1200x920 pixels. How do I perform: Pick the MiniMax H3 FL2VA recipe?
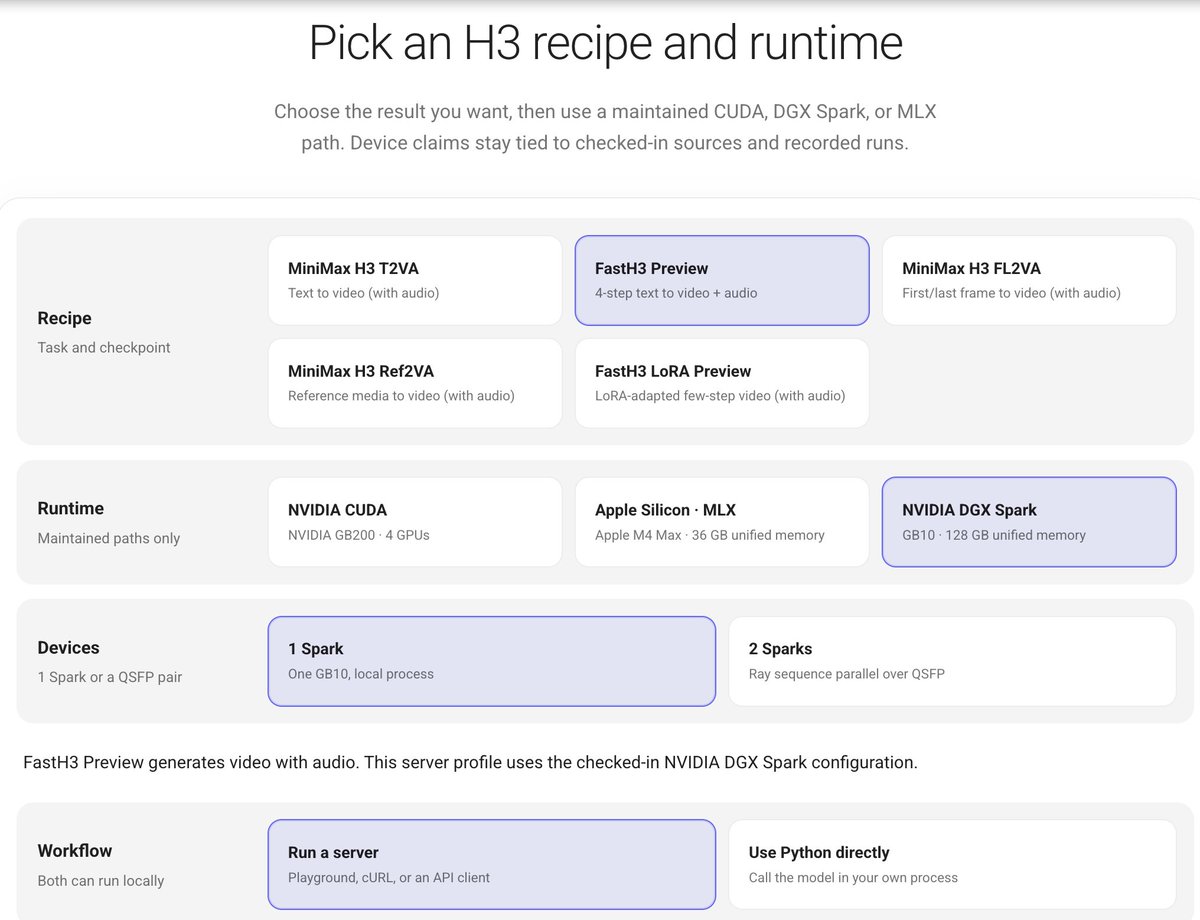pos(1029,280)
